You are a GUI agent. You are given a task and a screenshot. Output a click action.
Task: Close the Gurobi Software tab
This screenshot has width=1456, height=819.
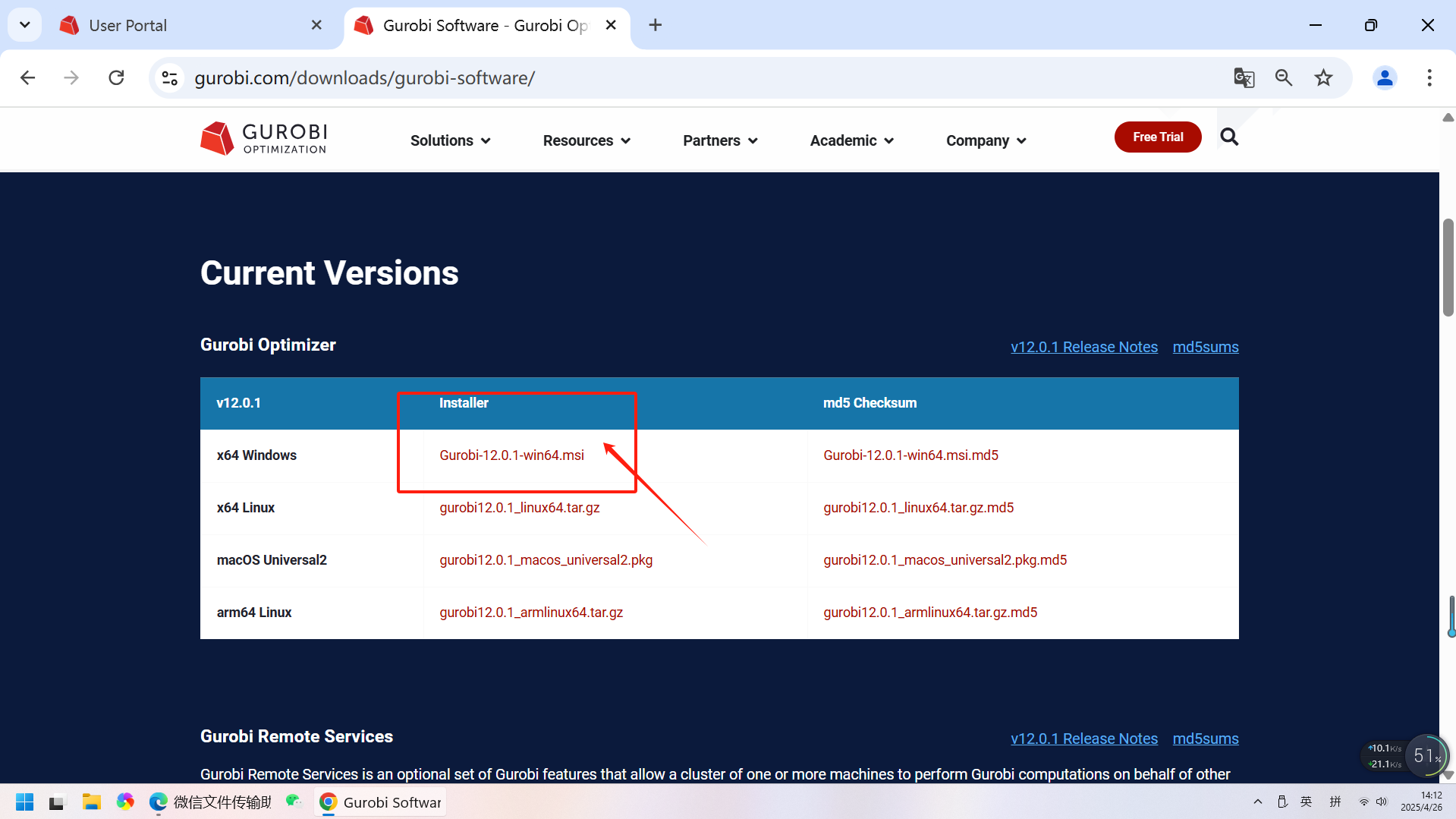click(x=611, y=25)
